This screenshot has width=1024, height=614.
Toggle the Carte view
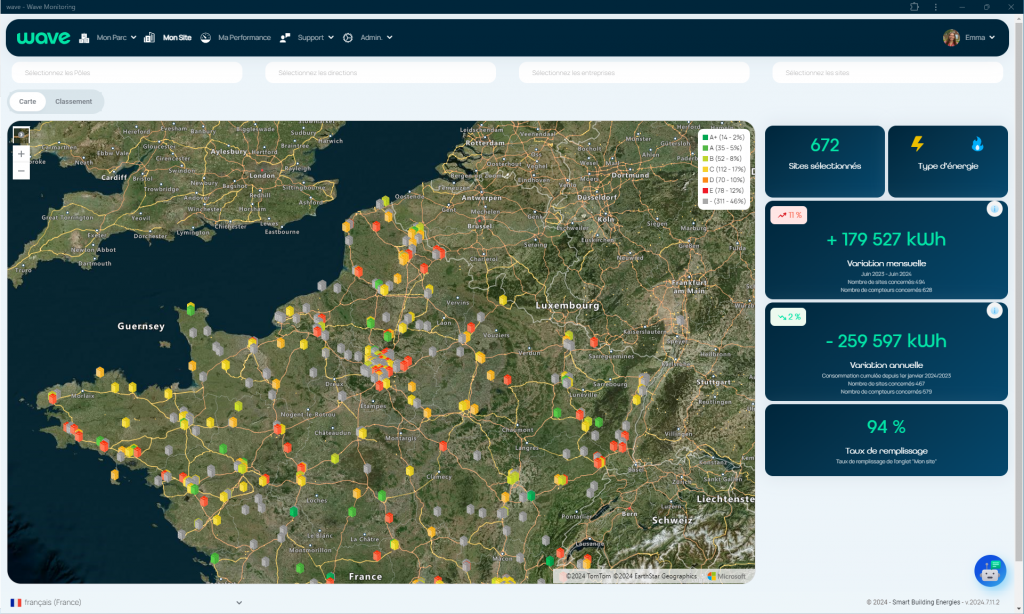27,101
